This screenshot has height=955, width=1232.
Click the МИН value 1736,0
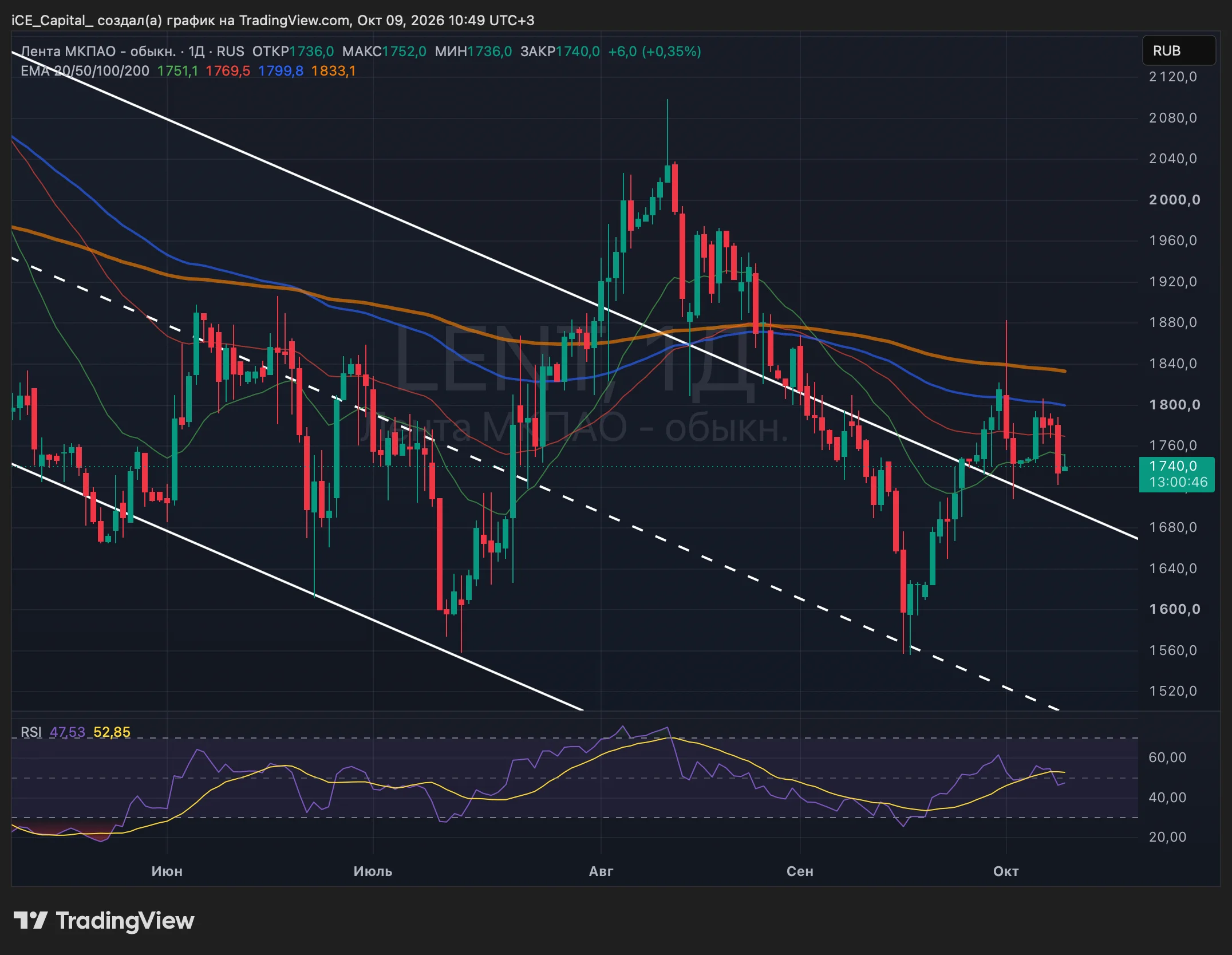[489, 52]
